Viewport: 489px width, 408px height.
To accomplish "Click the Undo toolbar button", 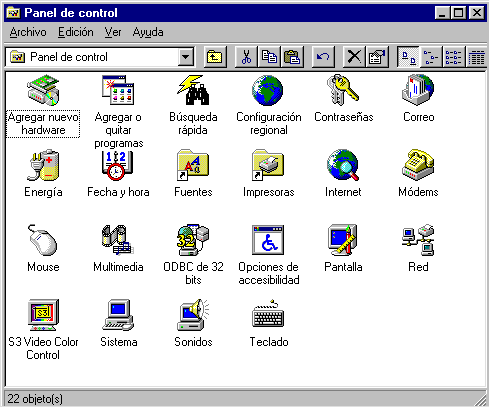I will tap(323, 57).
